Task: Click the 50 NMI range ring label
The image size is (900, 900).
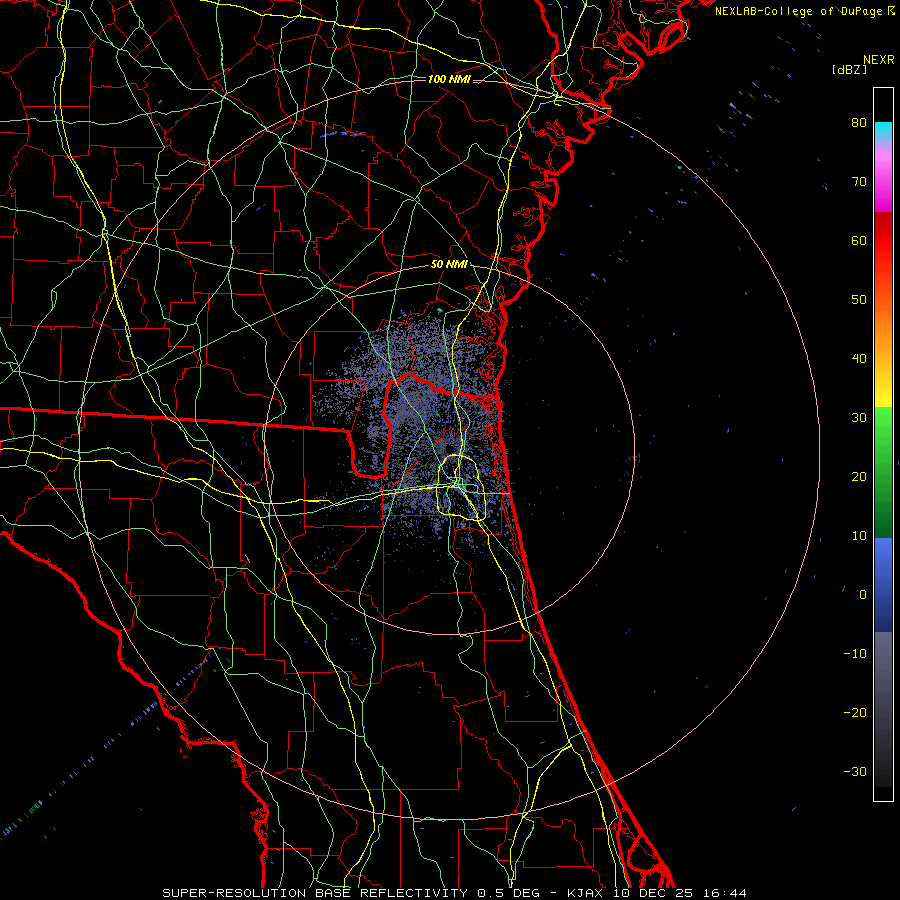Action: pos(449,265)
